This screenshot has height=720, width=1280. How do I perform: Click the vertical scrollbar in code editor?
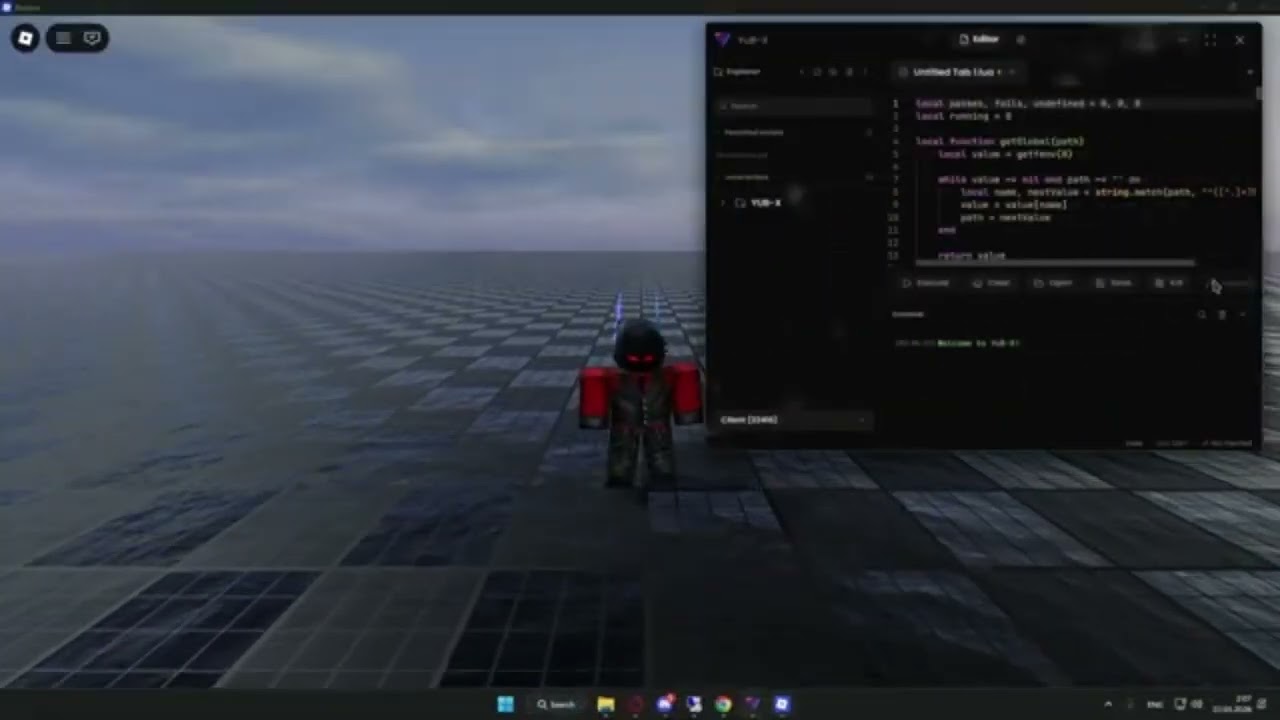[x=1258, y=92]
